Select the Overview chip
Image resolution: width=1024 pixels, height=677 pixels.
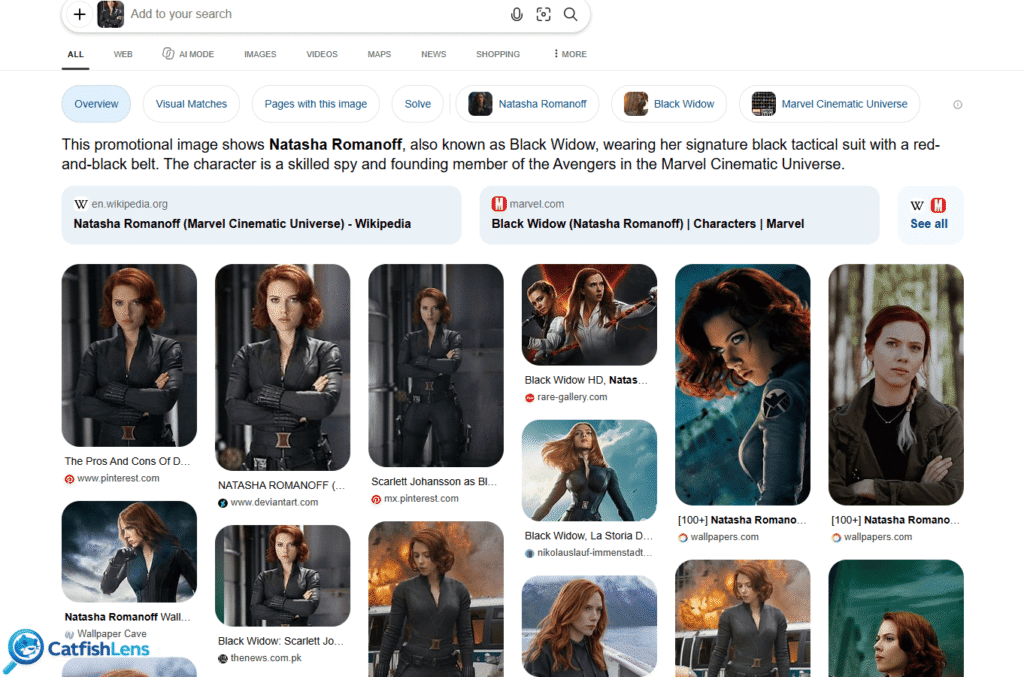tap(96, 104)
